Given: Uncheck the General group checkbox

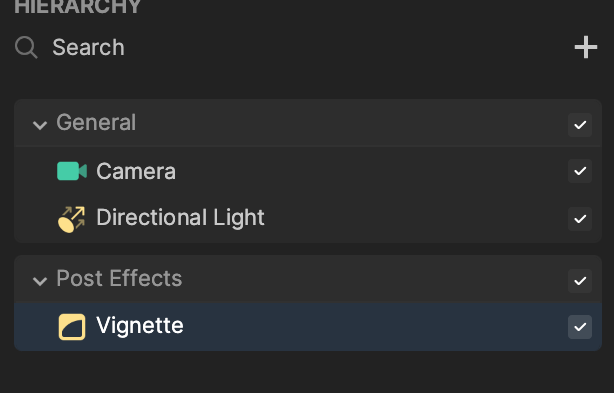Looking at the screenshot, I should pyautogui.click(x=580, y=125).
